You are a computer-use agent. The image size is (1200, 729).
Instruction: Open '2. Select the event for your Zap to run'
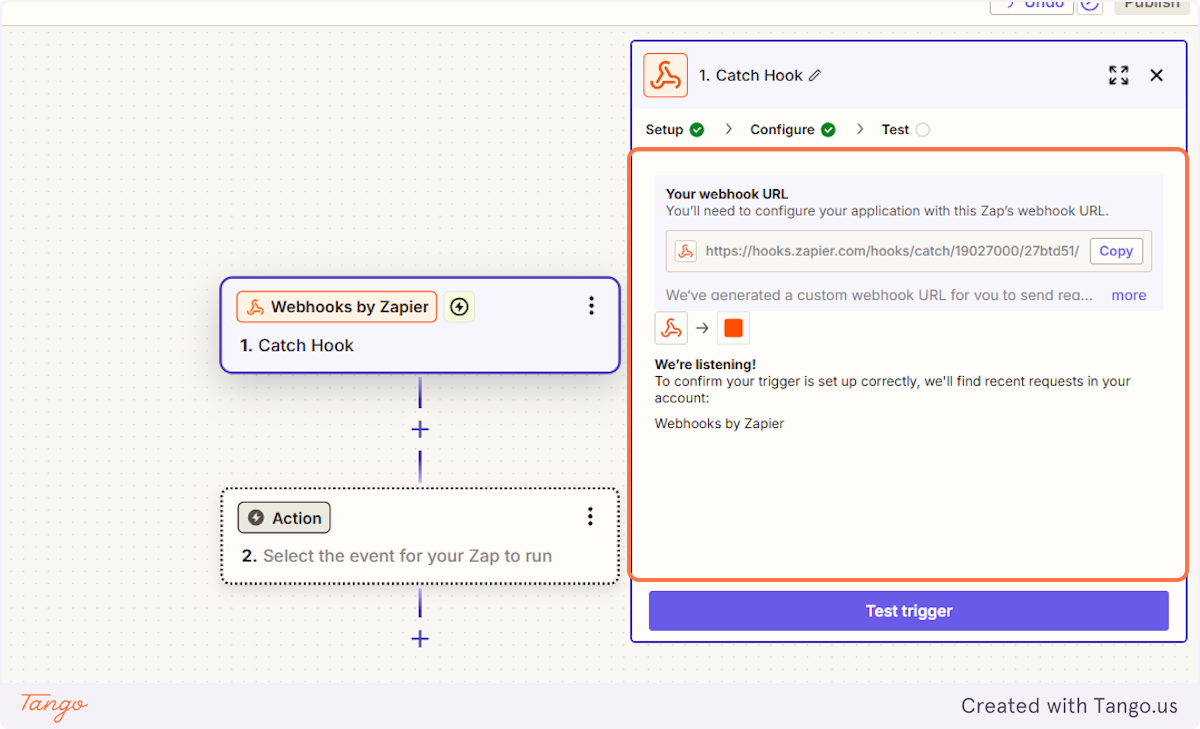pos(397,556)
